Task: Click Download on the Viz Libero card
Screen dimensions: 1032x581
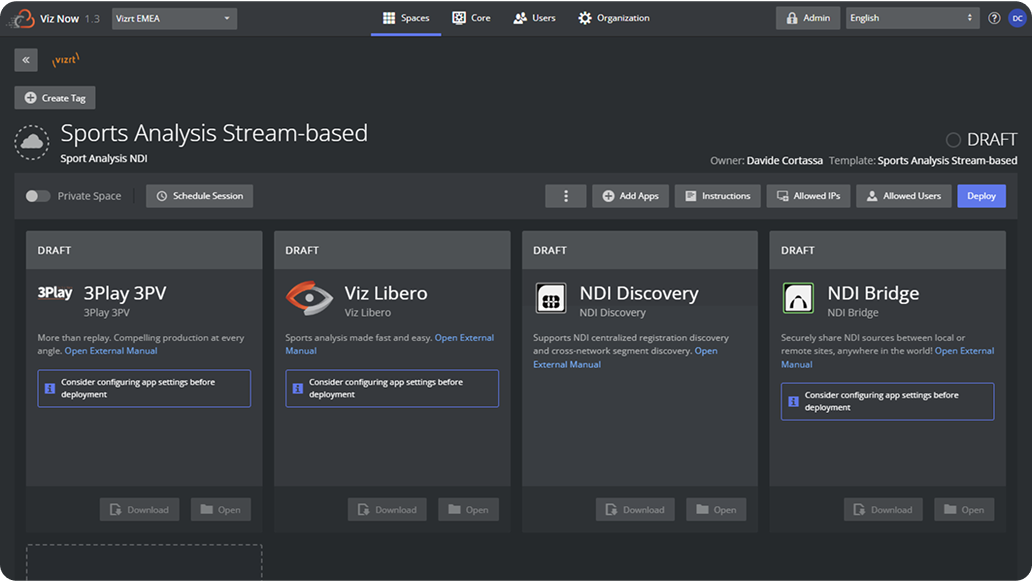Action: click(387, 509)
